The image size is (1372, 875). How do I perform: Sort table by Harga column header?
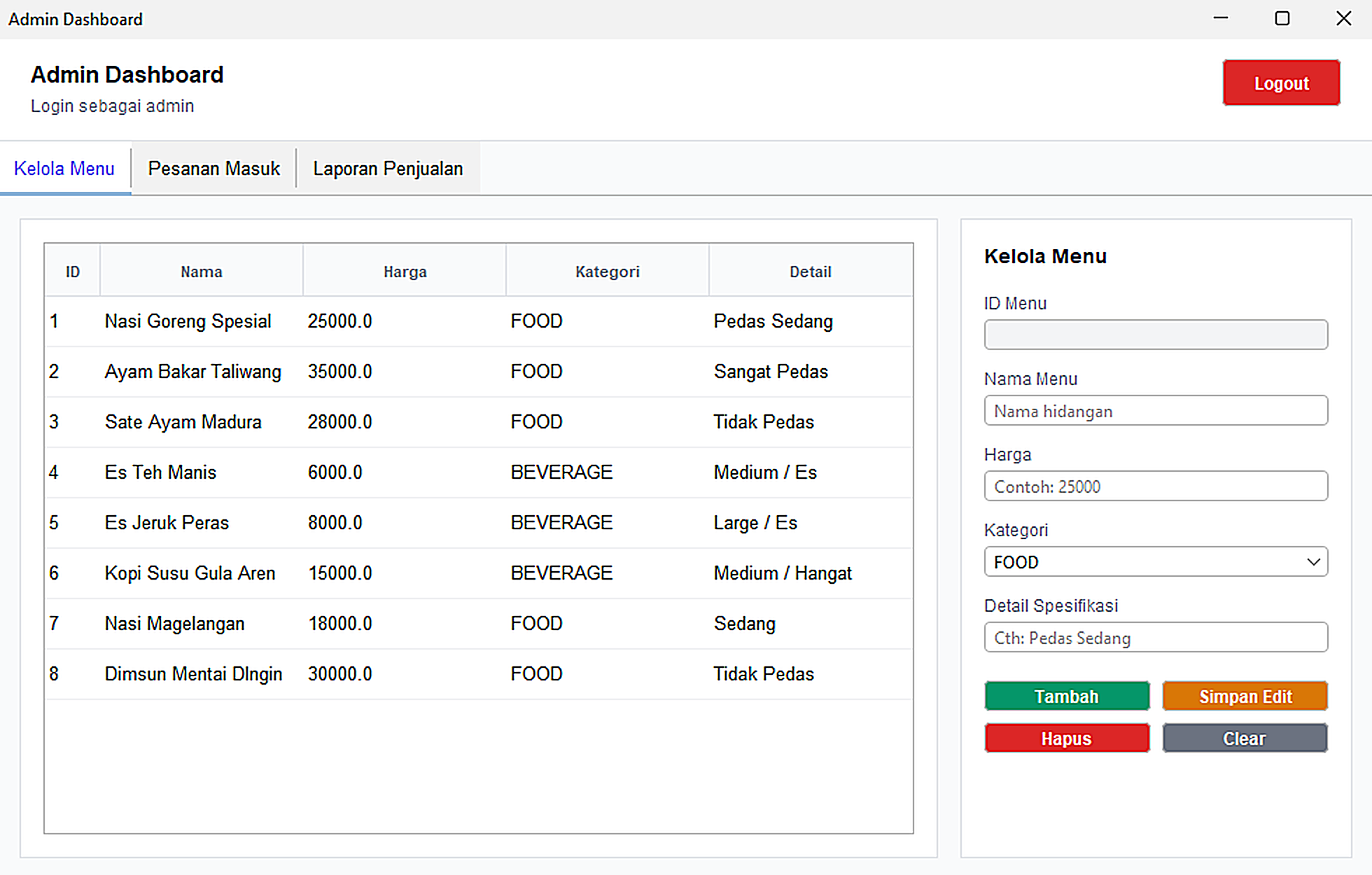point(405,272)
